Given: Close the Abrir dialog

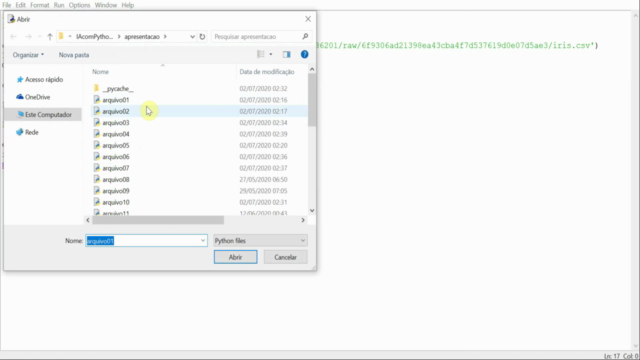Looking at the screenshot, I should coord(308,19).
